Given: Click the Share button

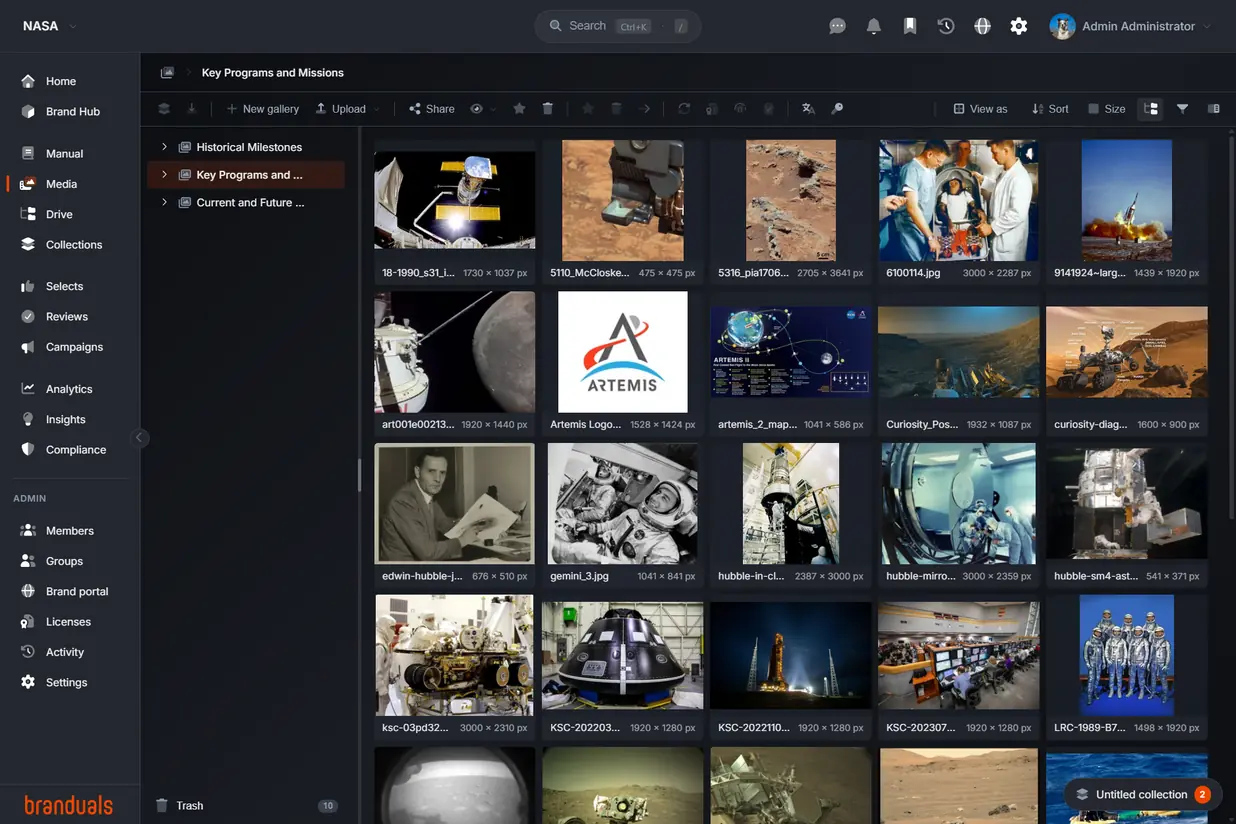Looking at the screenshot, I should (x=431, y=109).
